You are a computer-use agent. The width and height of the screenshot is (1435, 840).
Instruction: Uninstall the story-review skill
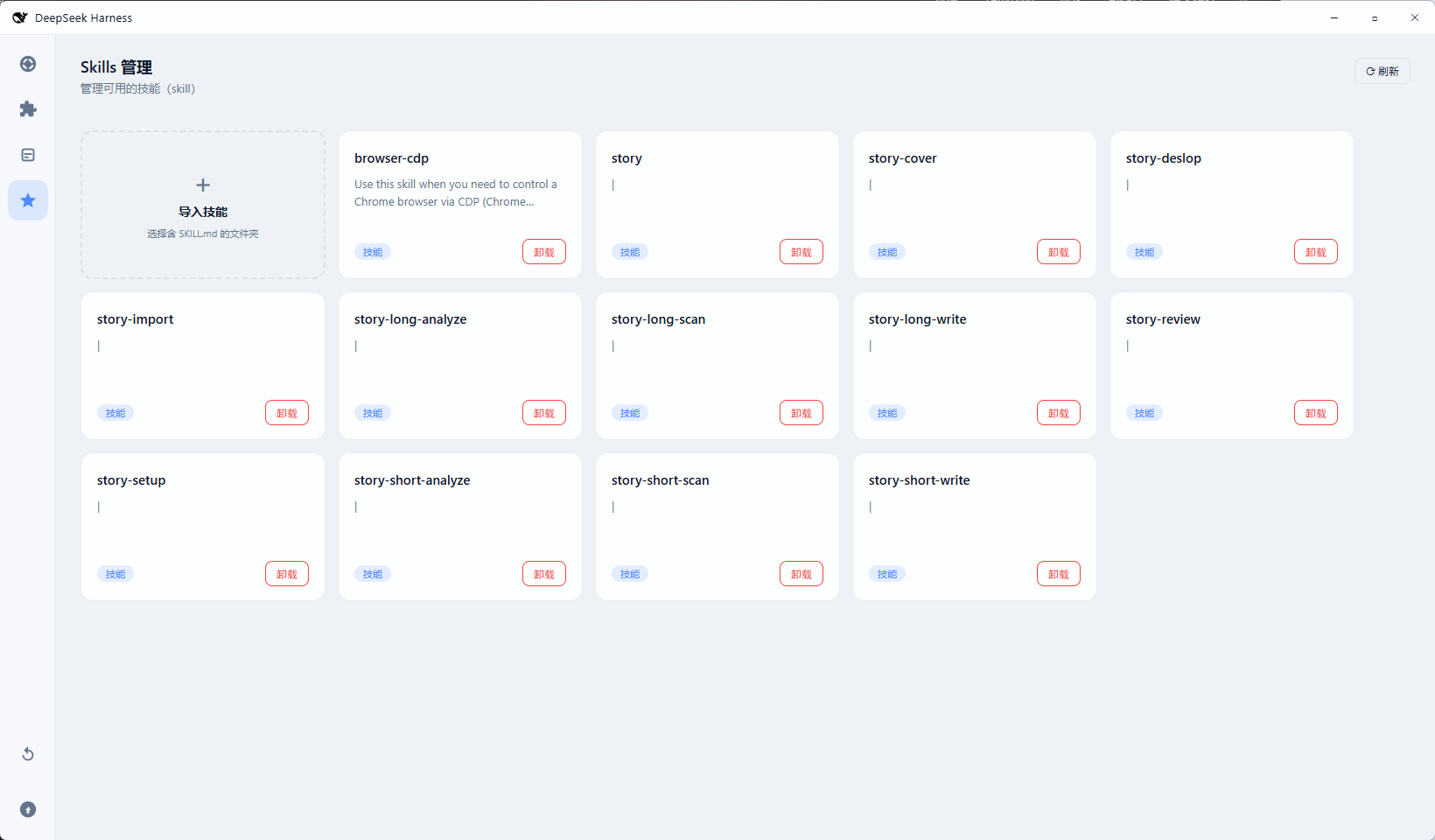pos(1316,413)
